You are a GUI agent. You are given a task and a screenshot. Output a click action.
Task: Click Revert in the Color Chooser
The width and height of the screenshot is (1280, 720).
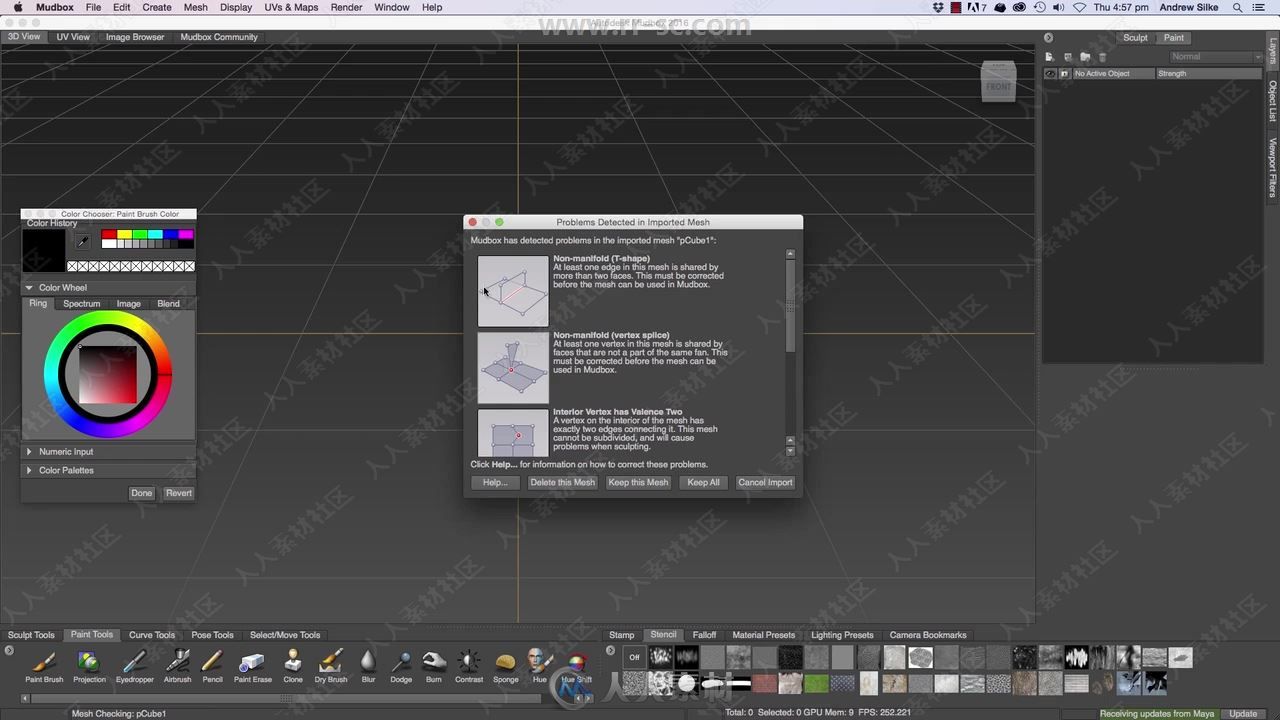point(179,493)
